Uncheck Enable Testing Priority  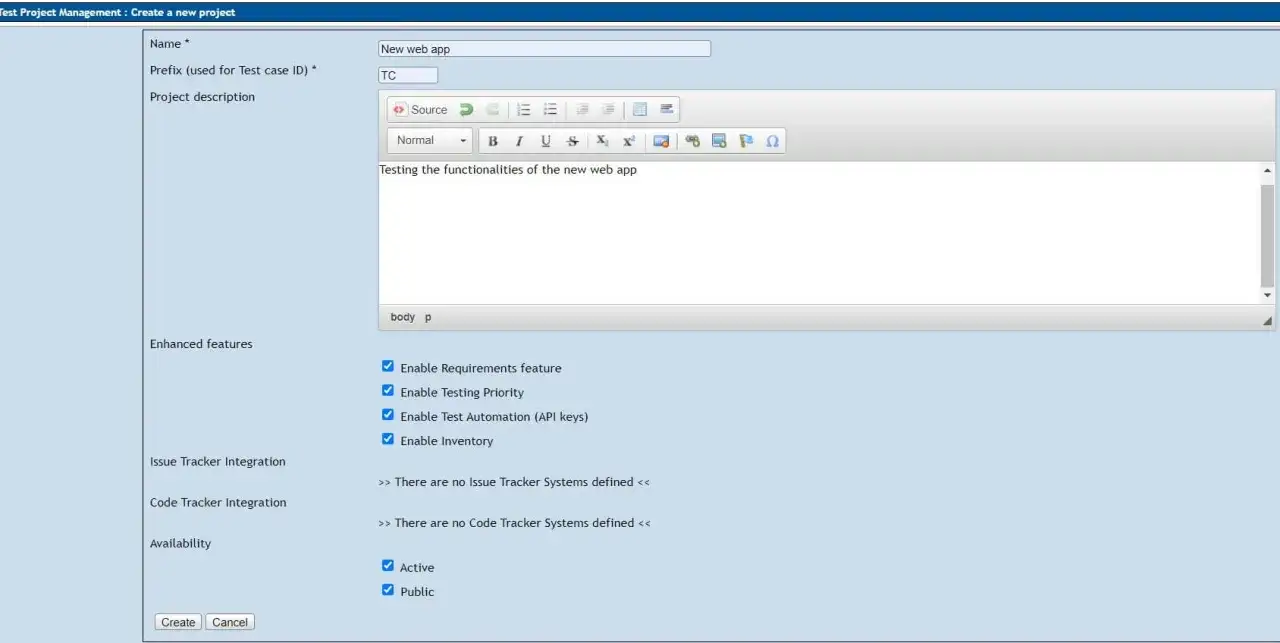388,391
